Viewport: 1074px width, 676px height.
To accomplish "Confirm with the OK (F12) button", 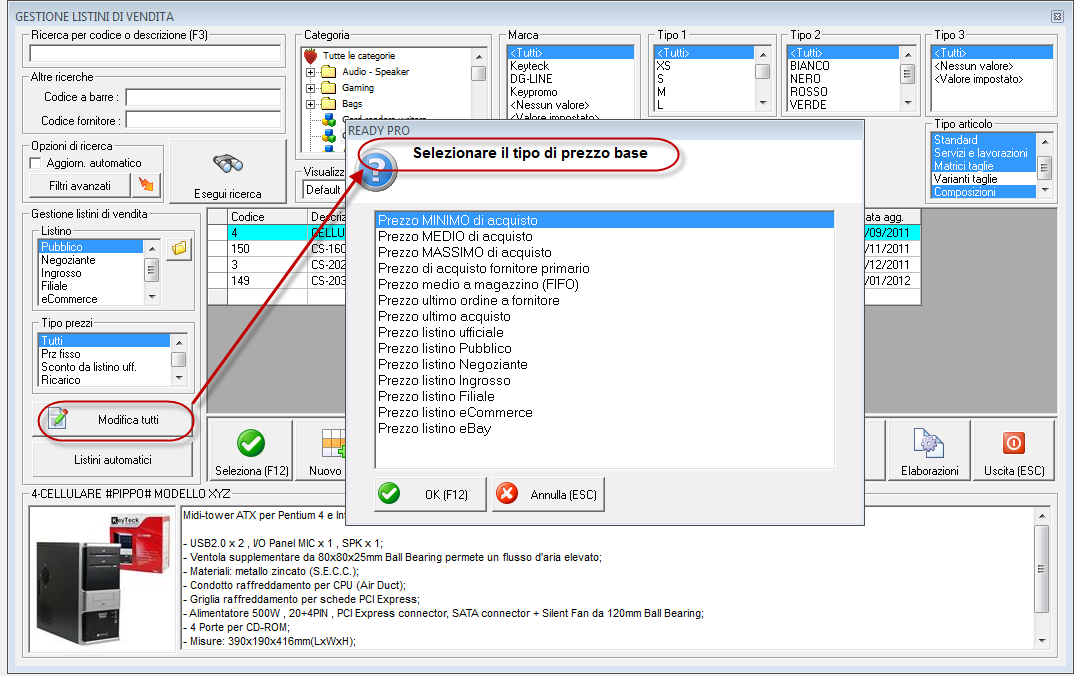I will tap(430, 495).
